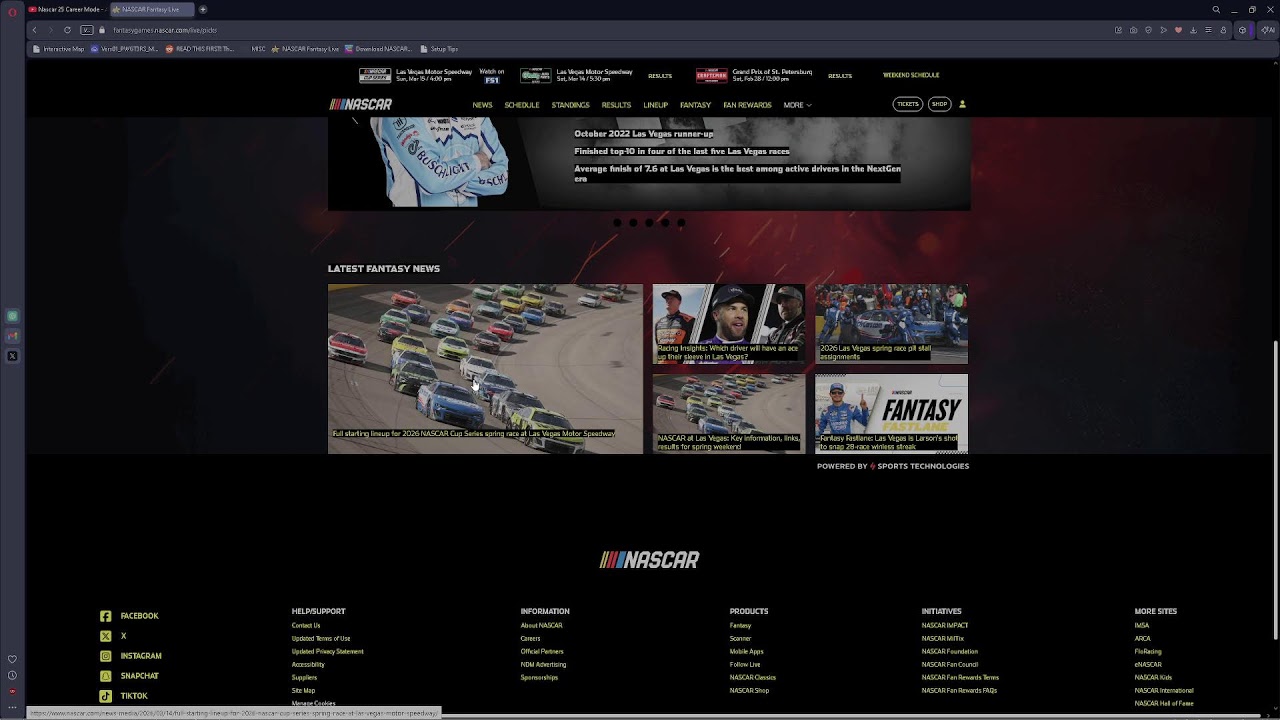Open Setup Tips bookmark
1280x720 pixels.
(439, 49)
